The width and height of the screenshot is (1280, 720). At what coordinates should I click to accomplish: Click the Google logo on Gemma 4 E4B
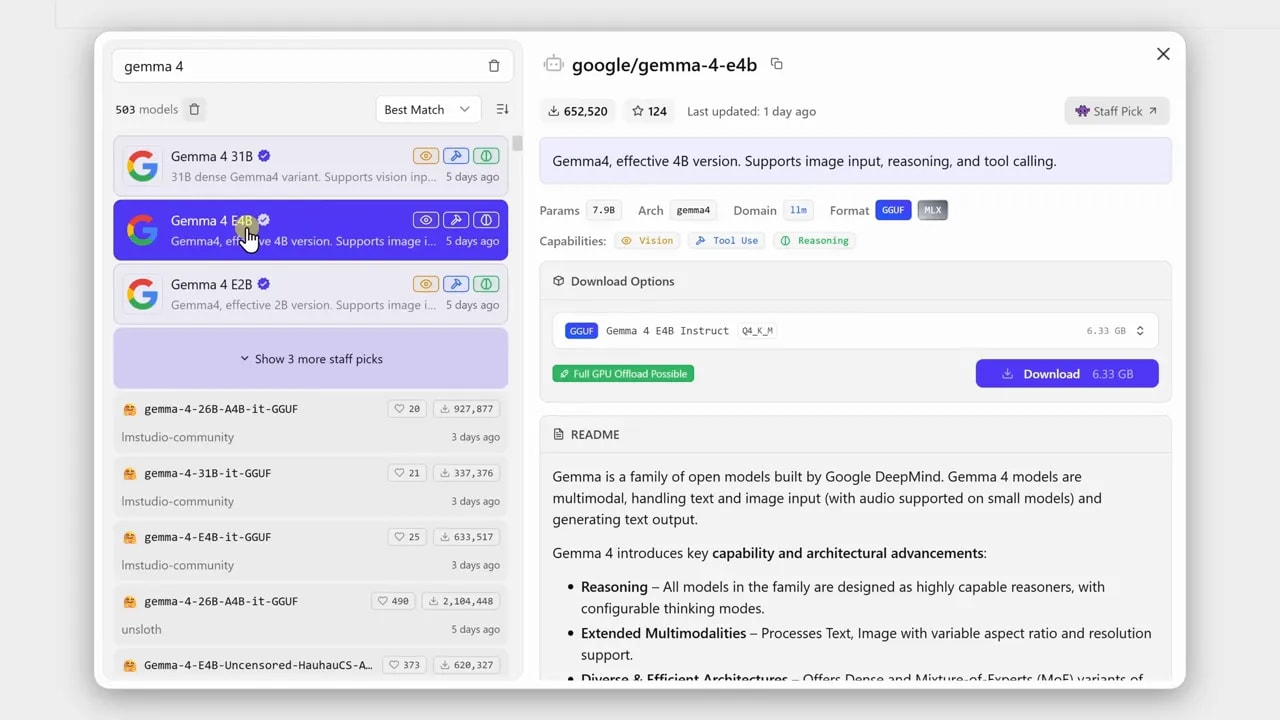[142, 230]
